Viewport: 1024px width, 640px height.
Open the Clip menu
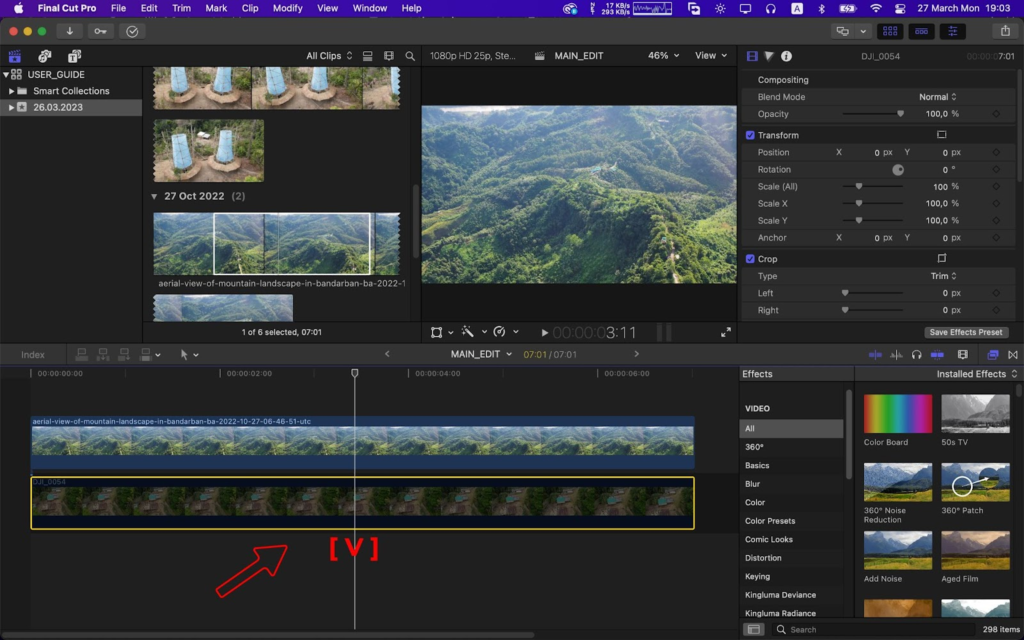pyautogui.click(x=249, y=8)
